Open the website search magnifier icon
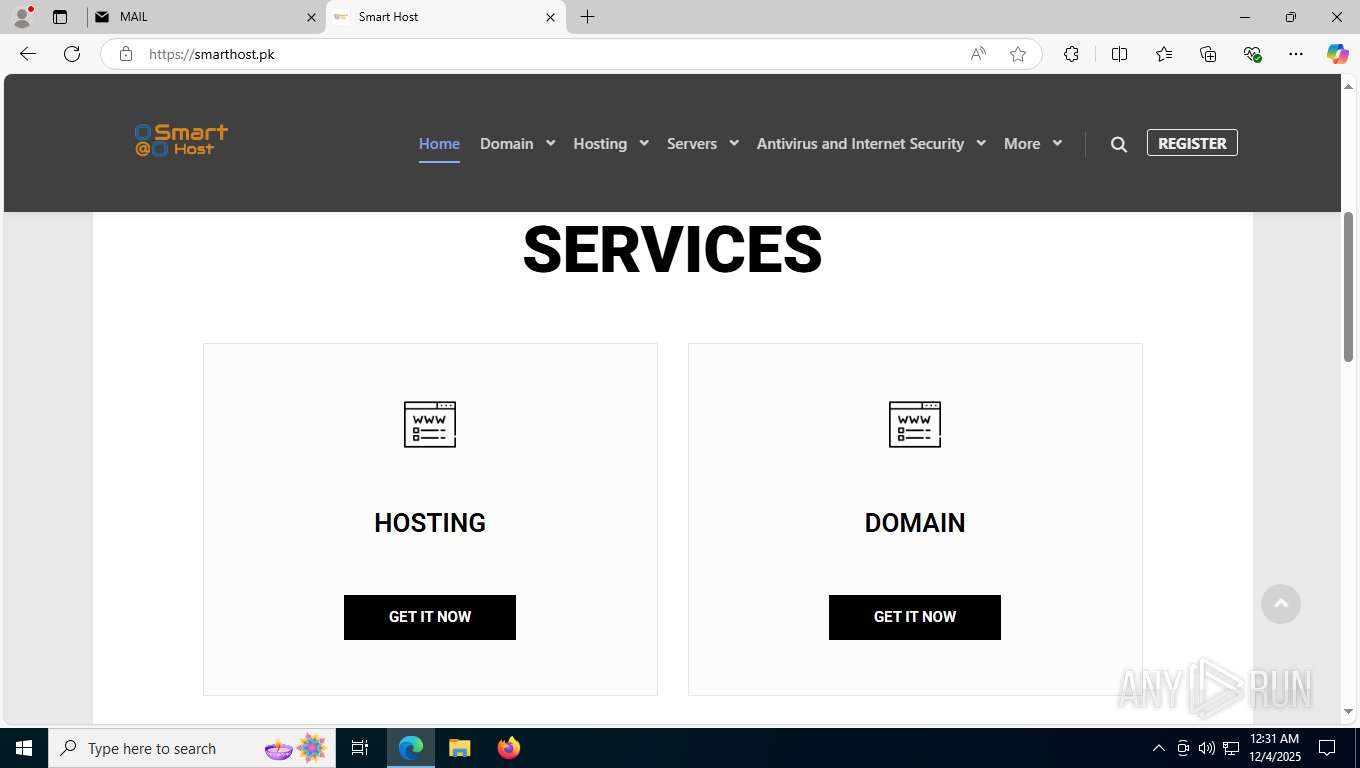The height and width of the screenshot is (768, 1360). pyautogui.click(x=1119, y=144)
